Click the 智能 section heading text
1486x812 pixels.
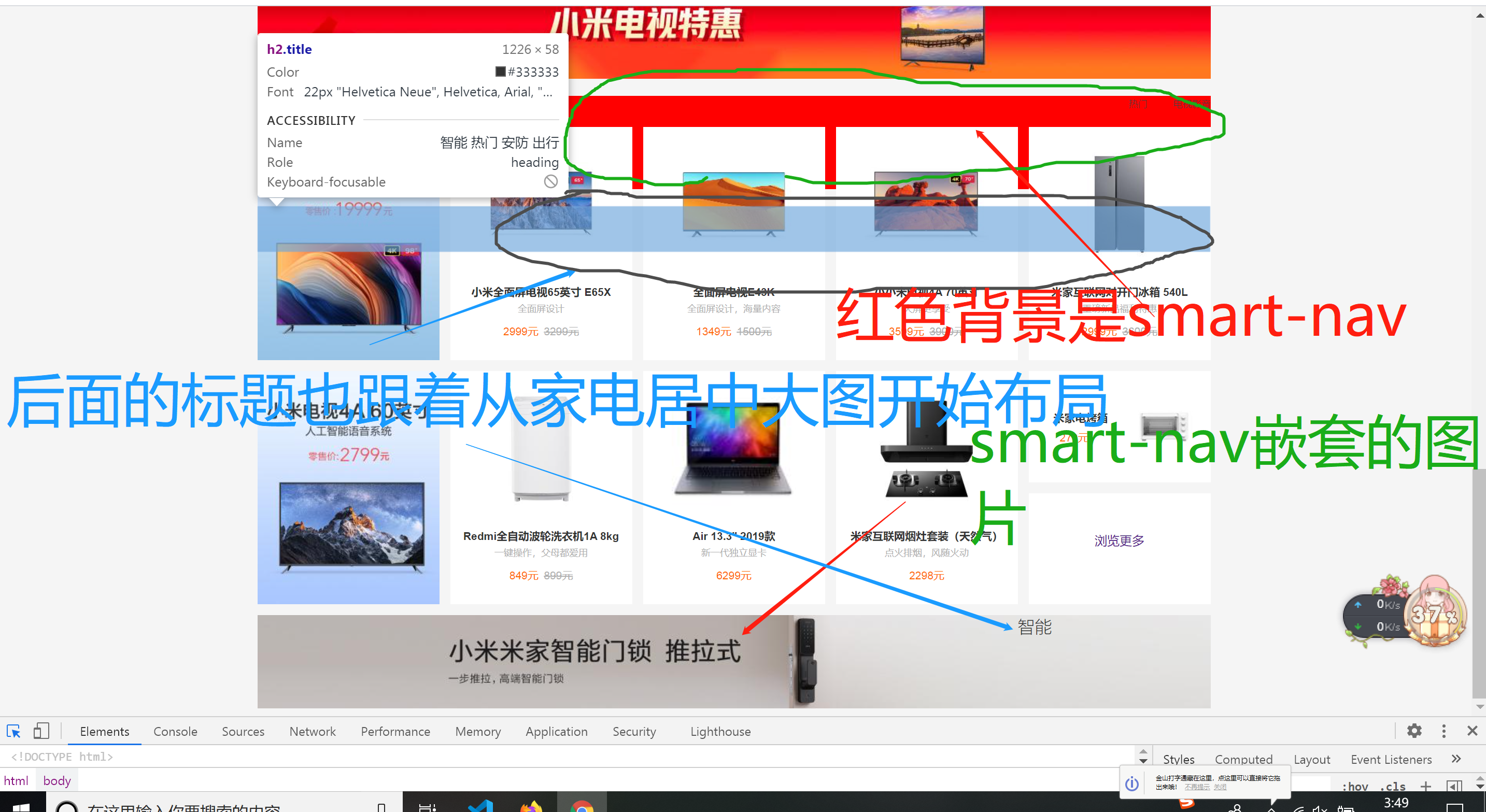click(x=1035, y=627)
